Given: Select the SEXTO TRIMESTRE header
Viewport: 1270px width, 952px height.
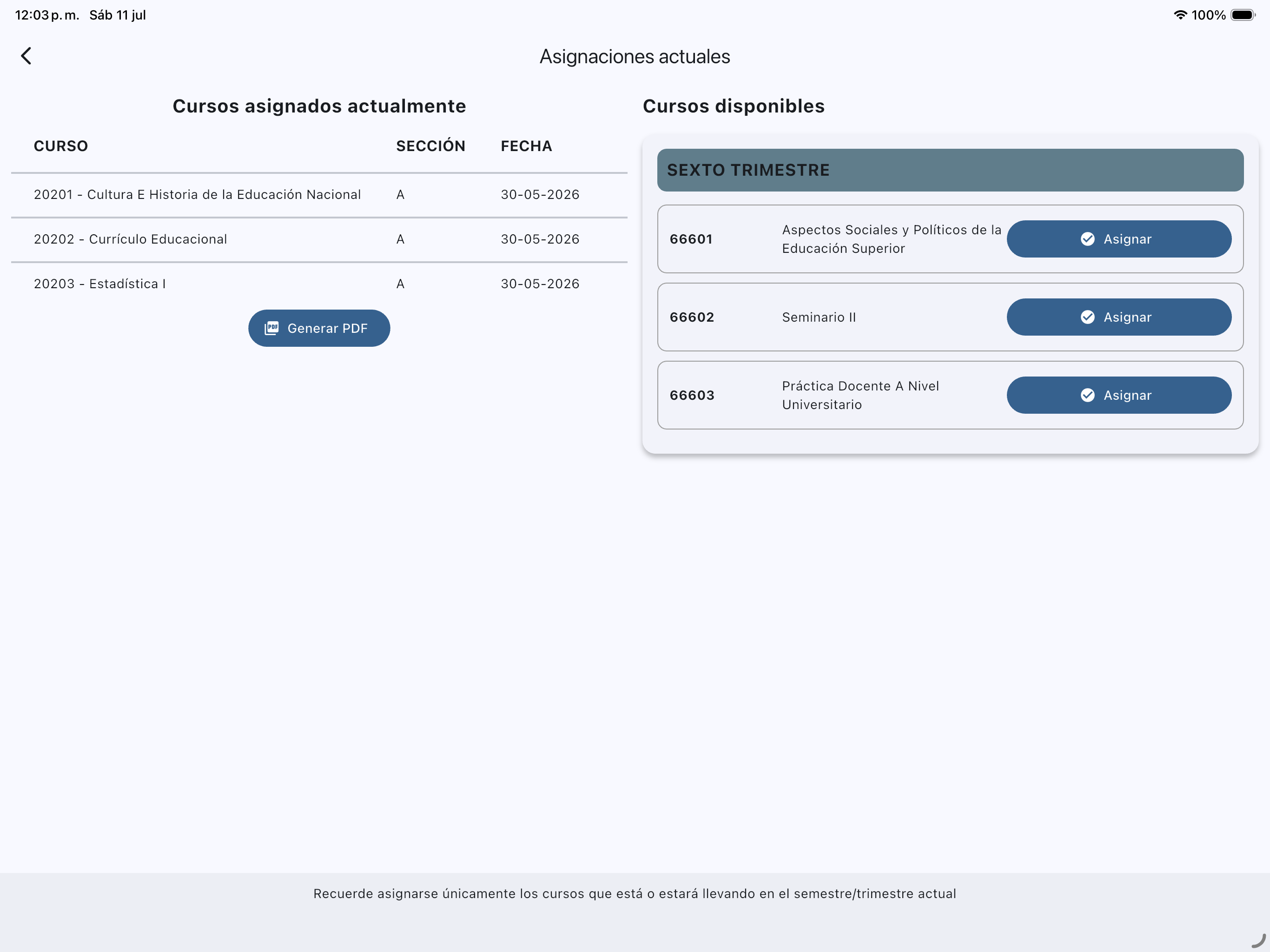Looking at the screenshot, I should click(950, 170).
